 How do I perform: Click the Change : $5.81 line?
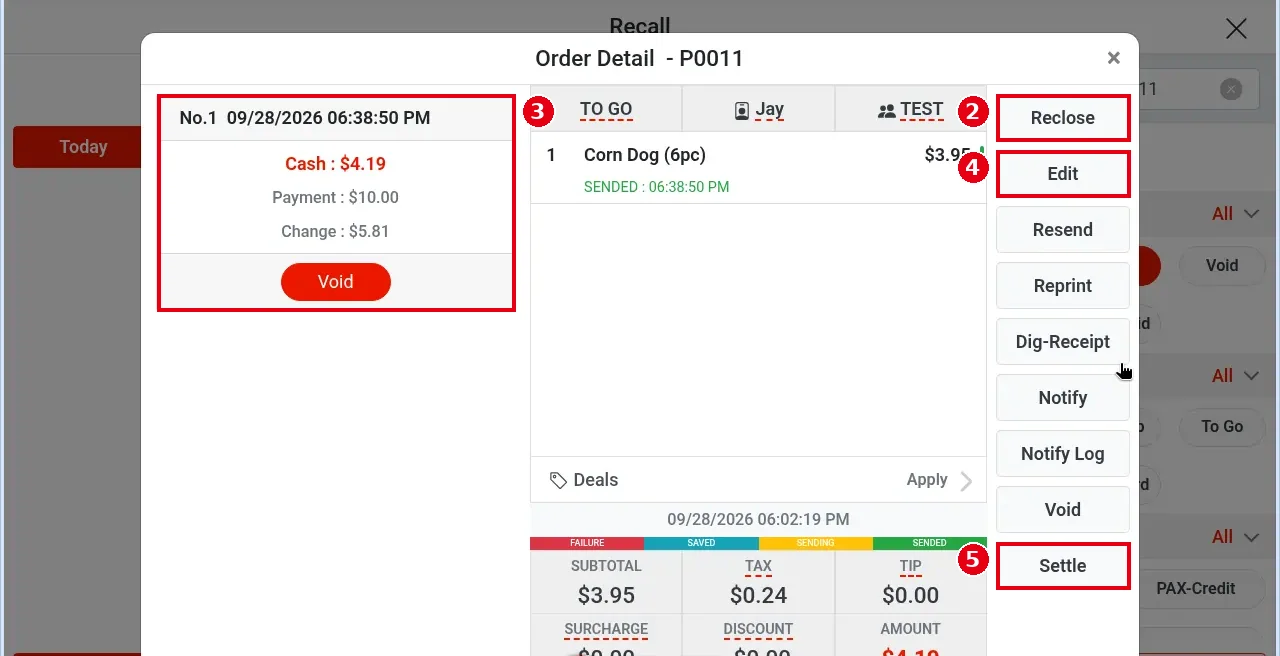tap(336, 232)
